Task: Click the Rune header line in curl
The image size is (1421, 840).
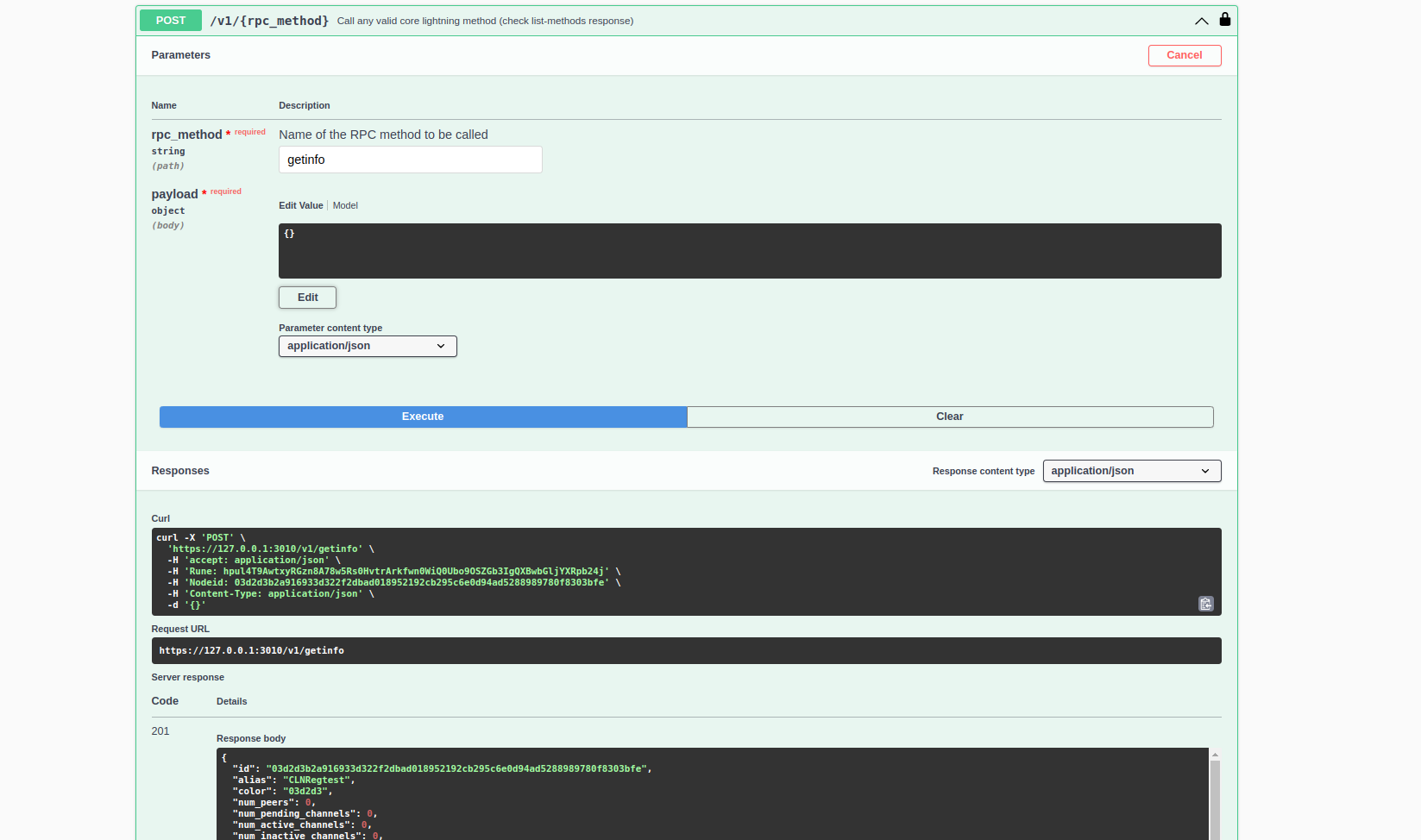Action: pyautogui.click(x=393, y=571)
